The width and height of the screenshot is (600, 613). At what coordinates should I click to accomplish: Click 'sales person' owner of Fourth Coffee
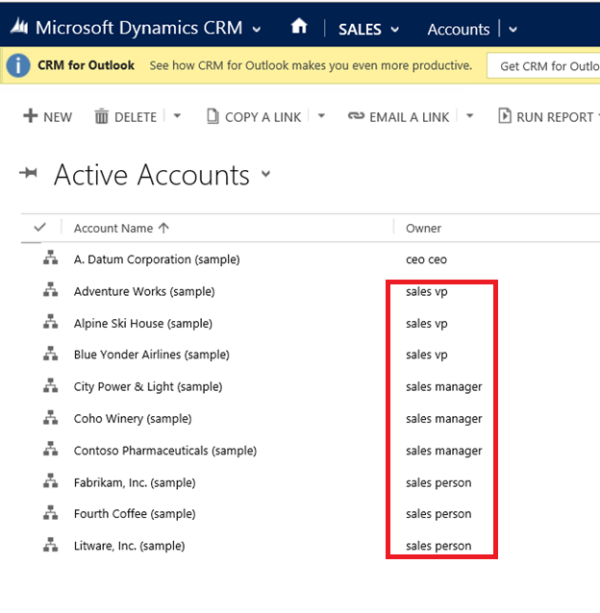tap(439, 514)
